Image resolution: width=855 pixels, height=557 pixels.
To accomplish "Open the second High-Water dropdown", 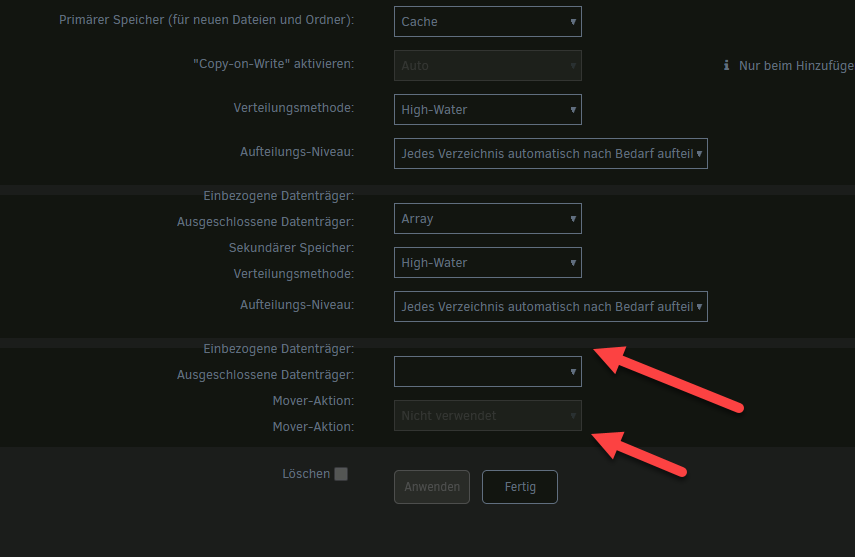I will click(487, 262).
